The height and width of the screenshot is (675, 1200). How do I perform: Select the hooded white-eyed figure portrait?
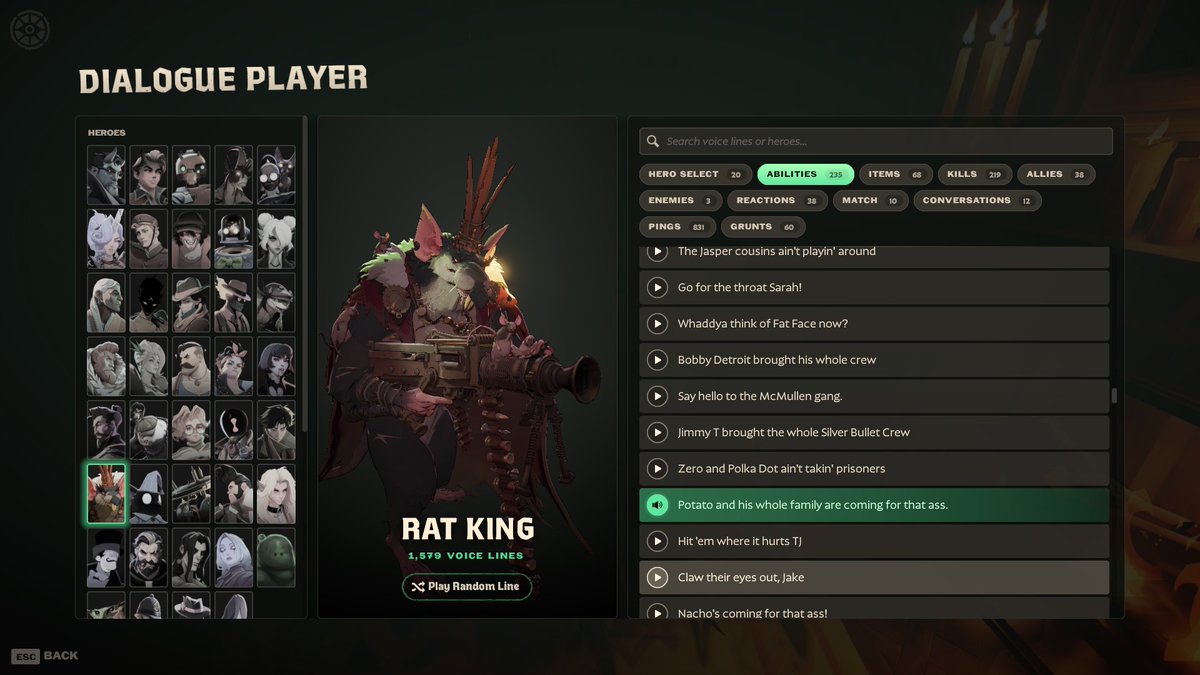pos(149,494)
